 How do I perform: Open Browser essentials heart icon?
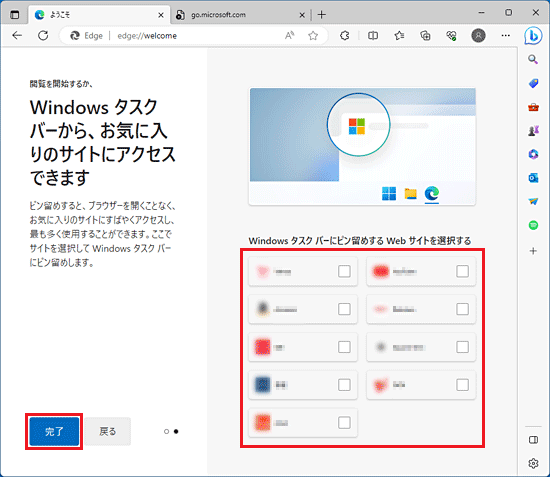coord(451,35)
